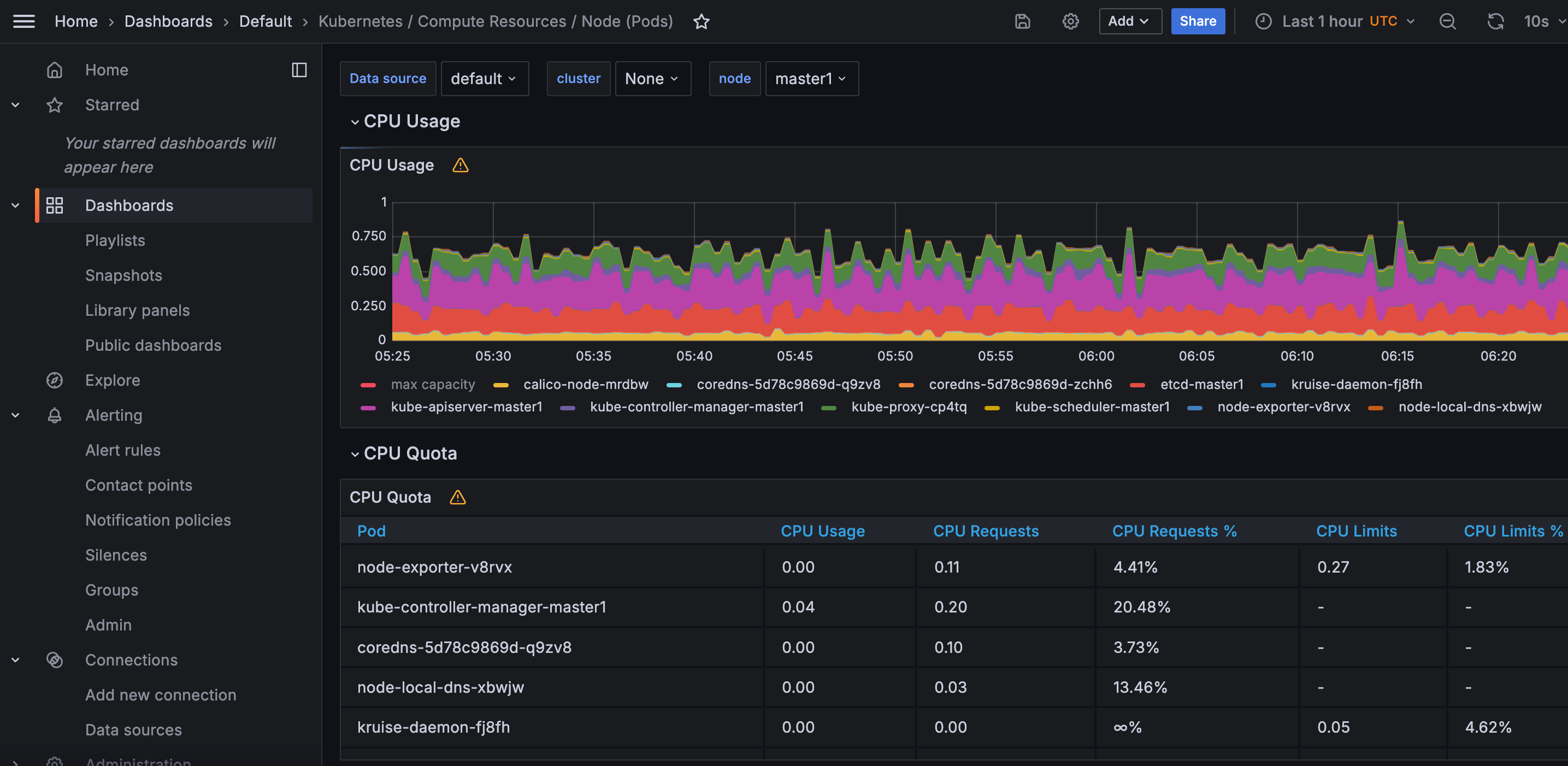Collapse the Starred sidebar section
1568x766 pixels.
(16, 105)
